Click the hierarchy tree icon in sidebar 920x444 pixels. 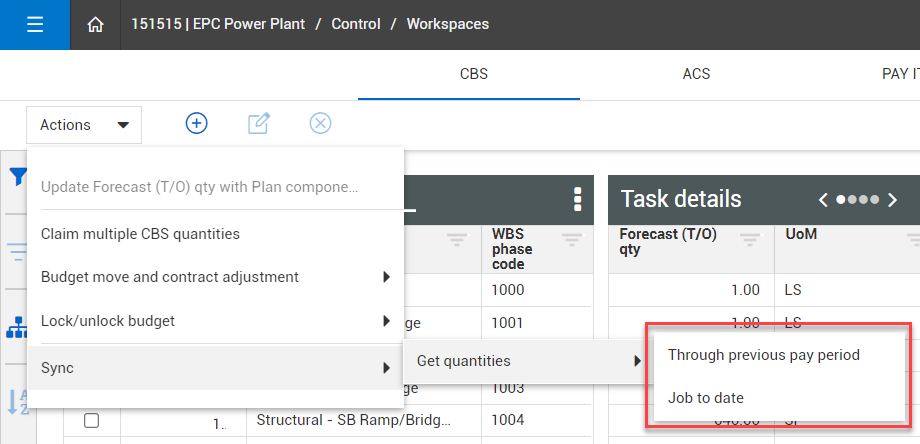click(17, 327)
